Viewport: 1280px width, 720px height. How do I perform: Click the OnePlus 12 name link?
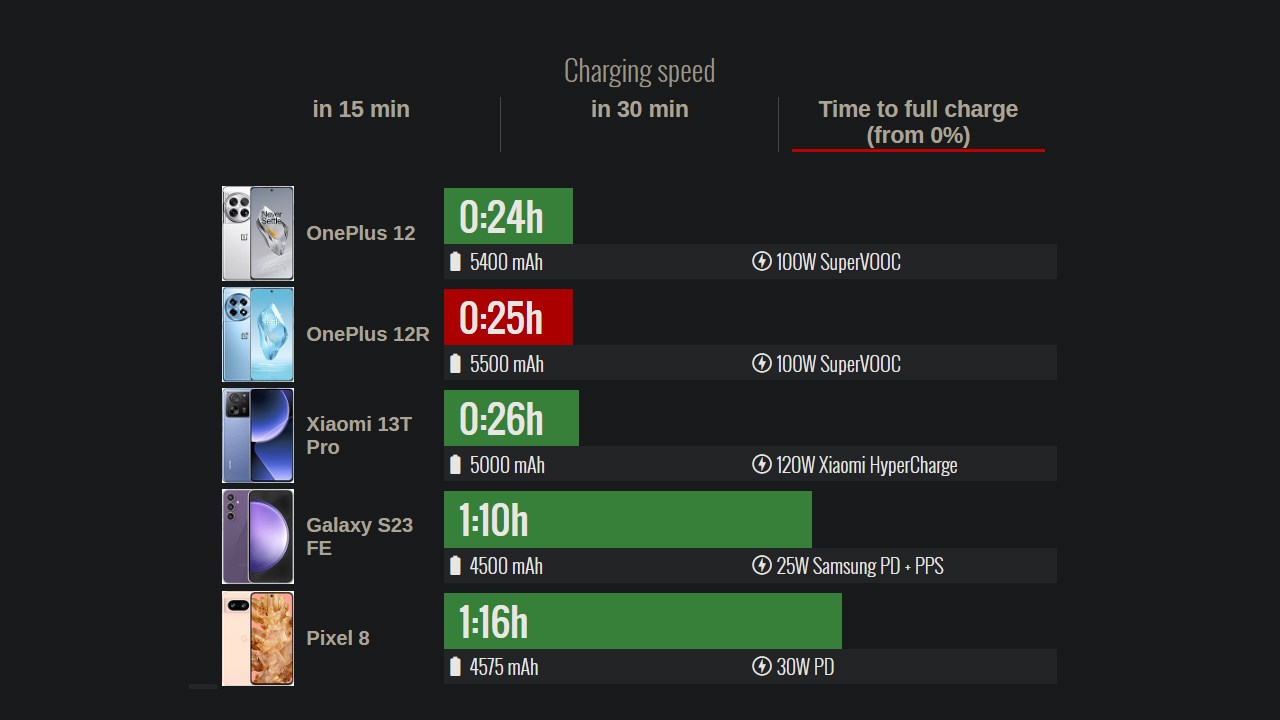point(360,233)
